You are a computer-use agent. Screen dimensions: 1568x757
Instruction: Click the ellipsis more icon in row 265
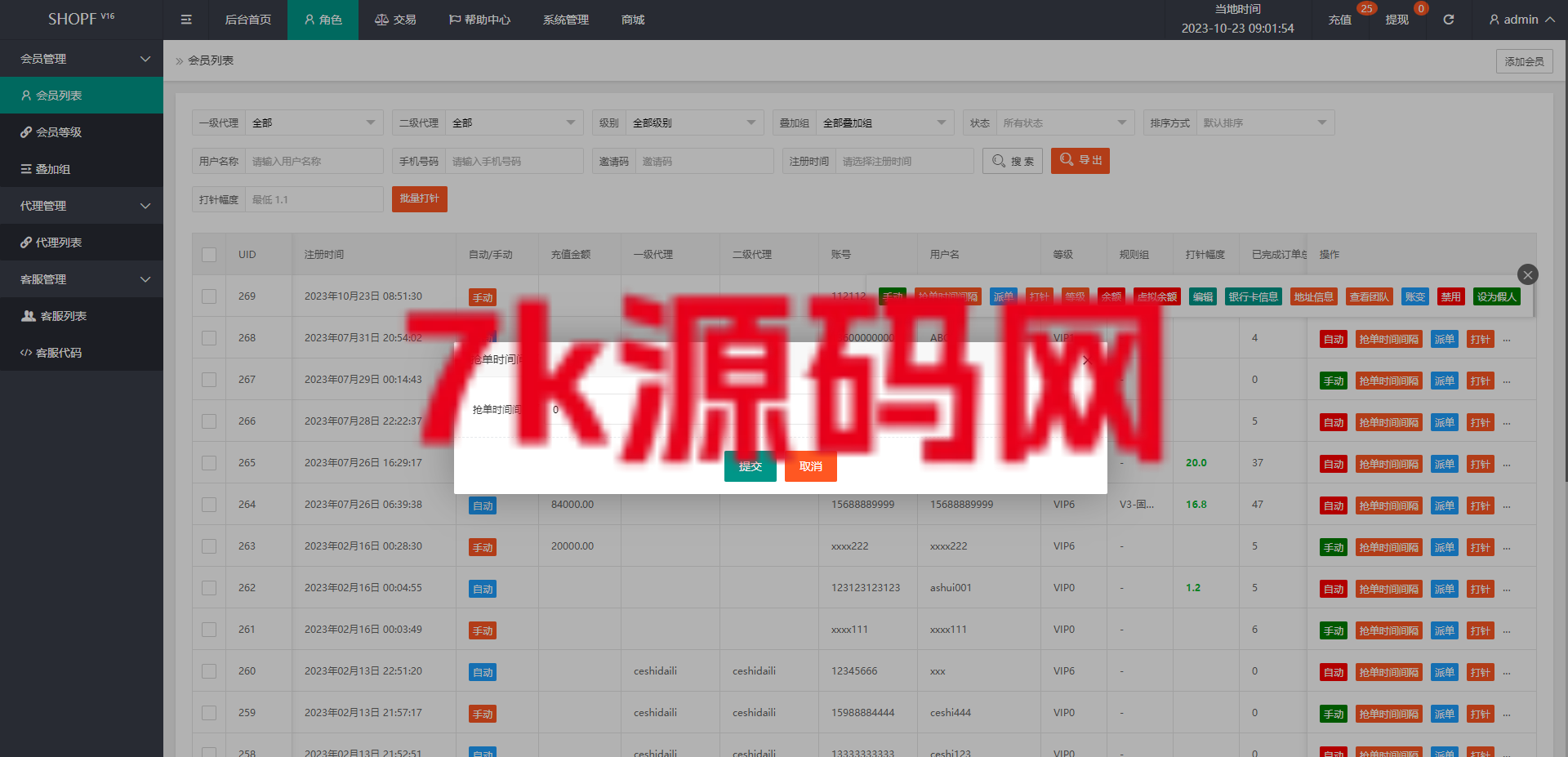pyautogui.click(x=1507, y=465)
